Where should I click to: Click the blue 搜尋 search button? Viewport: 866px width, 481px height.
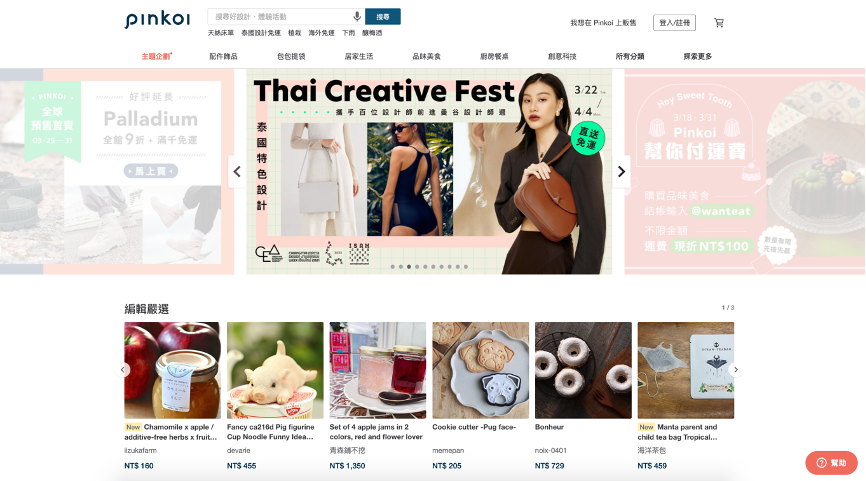click(383, 17)
